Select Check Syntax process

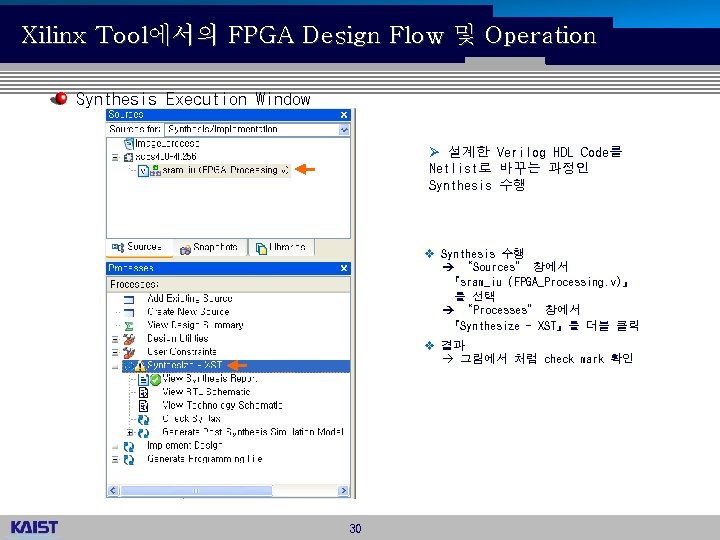[191, 419]
